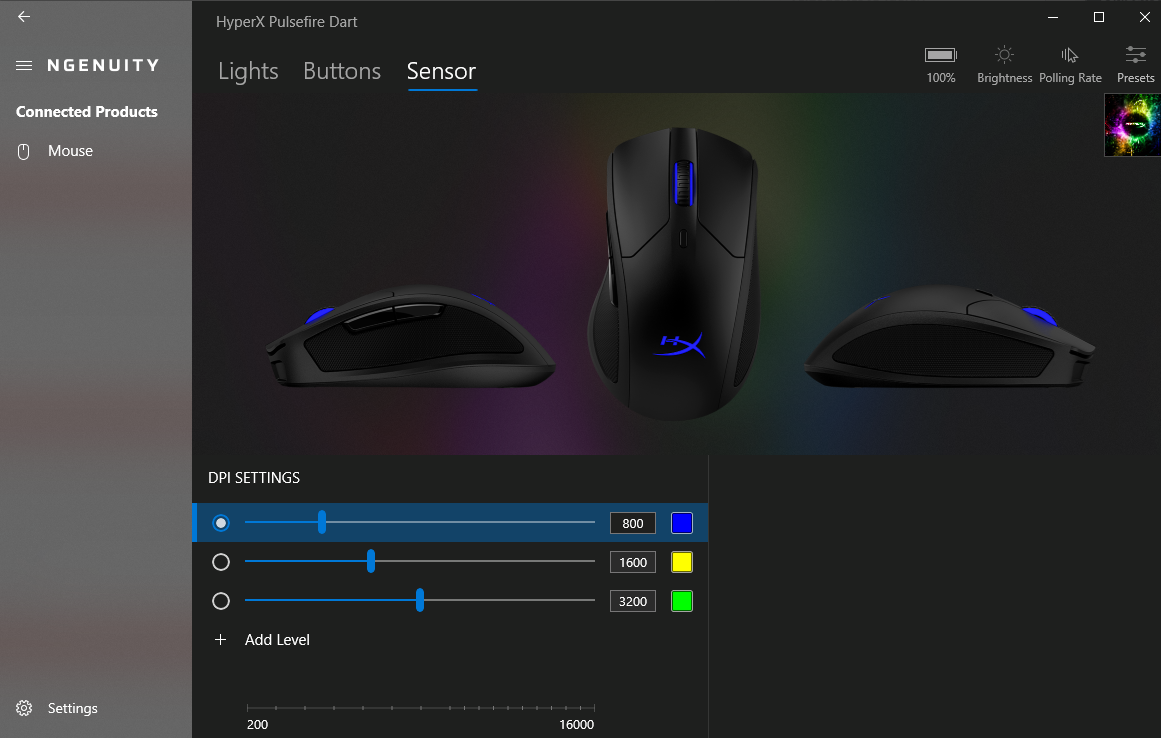The image size is (1161, 738).
Task: Click the Connected Products heading
Action: [87, 112]
